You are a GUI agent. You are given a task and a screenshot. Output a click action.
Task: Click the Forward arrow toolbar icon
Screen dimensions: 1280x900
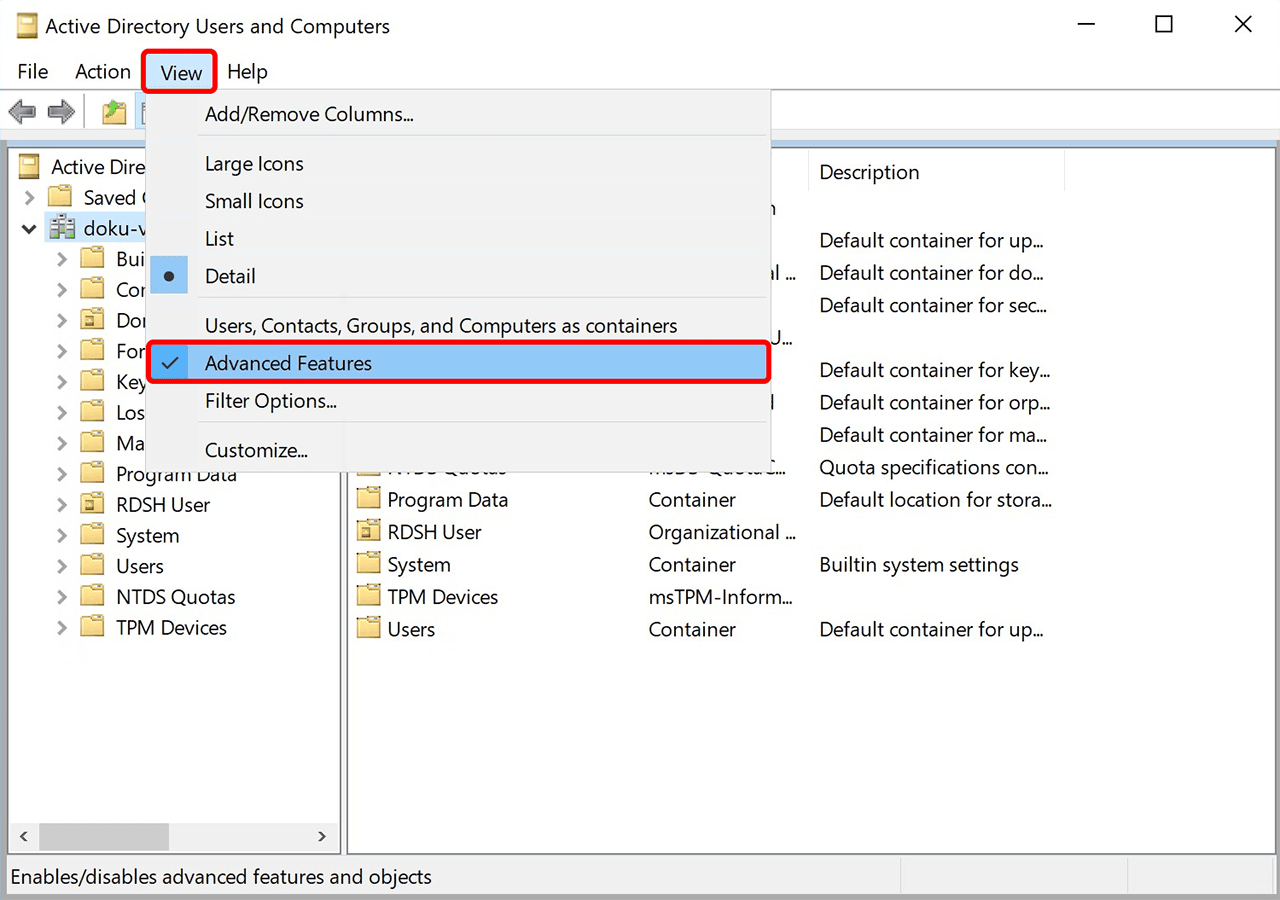(62, 112)
